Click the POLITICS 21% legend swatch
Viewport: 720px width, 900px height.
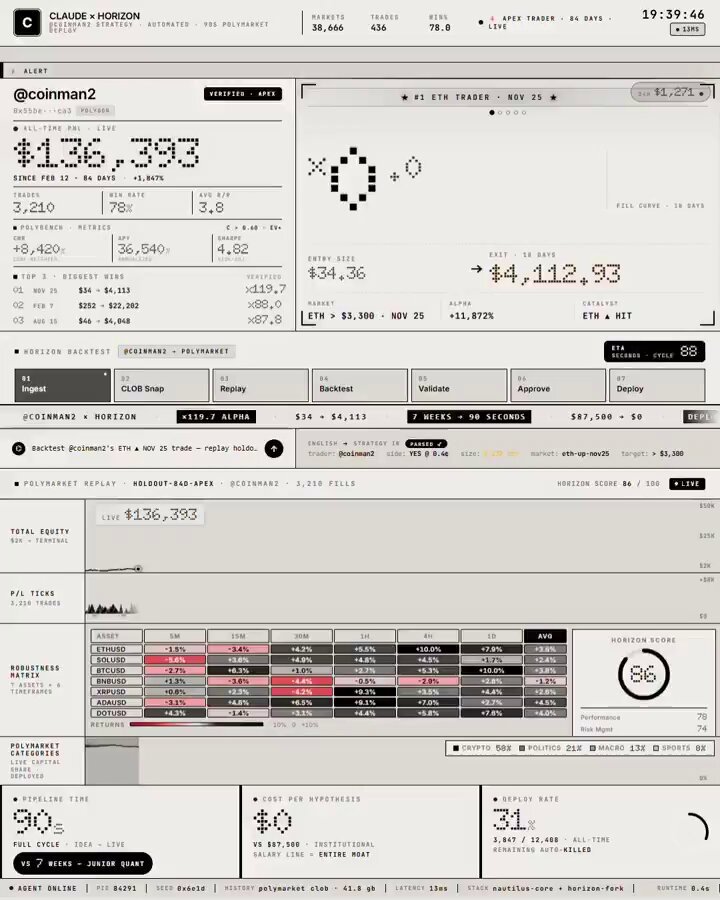click(522, 748)
